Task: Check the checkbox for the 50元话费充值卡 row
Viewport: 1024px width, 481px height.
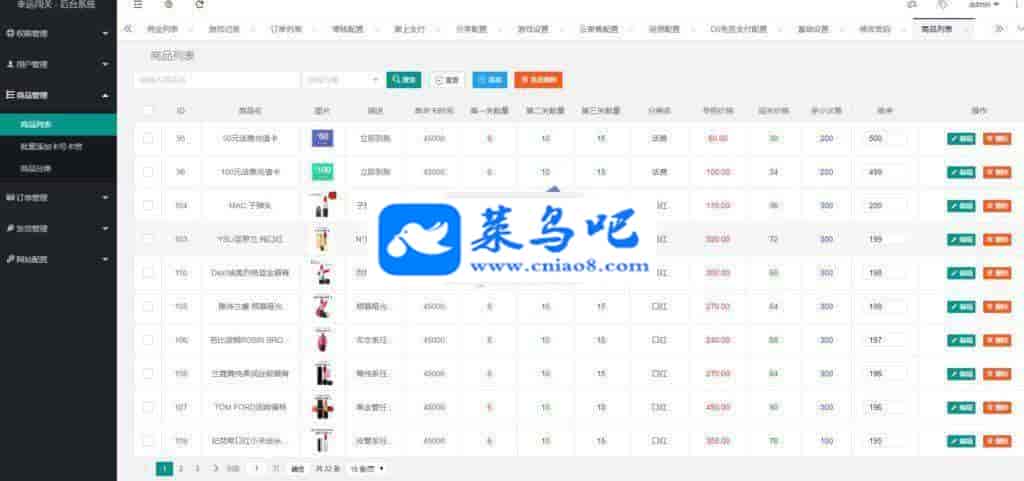Action: point(148,138)
